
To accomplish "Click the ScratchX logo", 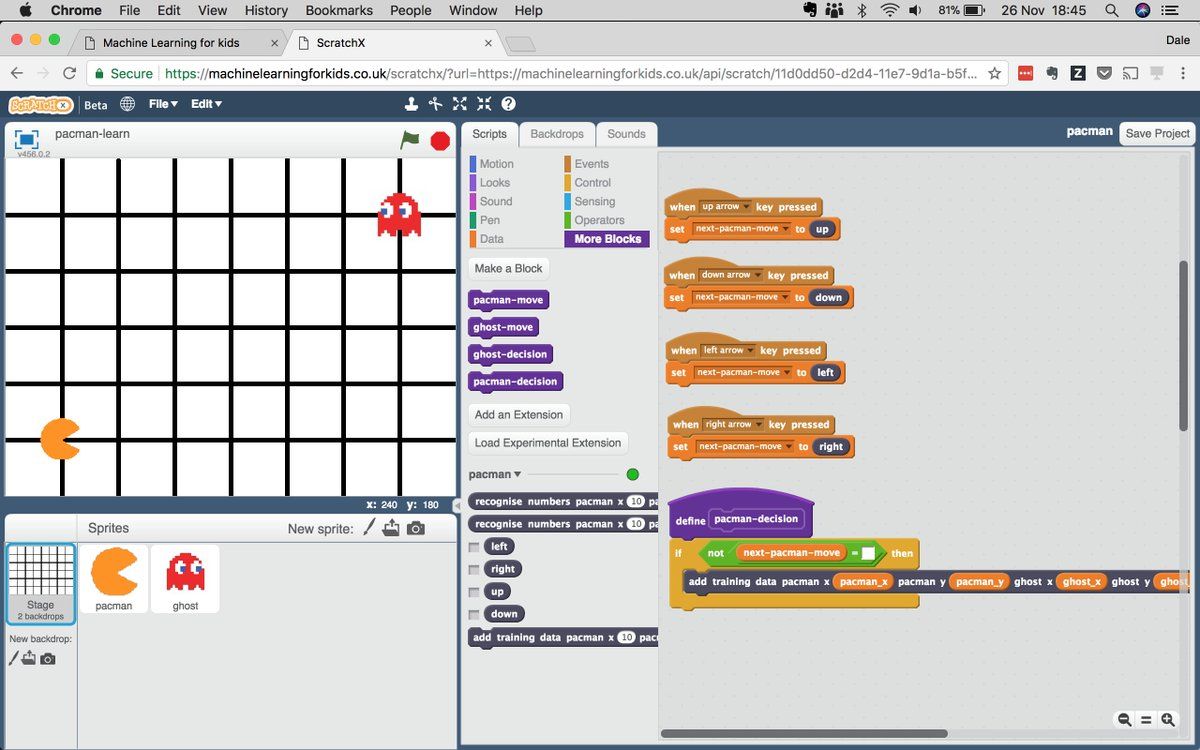I will 41,104.
